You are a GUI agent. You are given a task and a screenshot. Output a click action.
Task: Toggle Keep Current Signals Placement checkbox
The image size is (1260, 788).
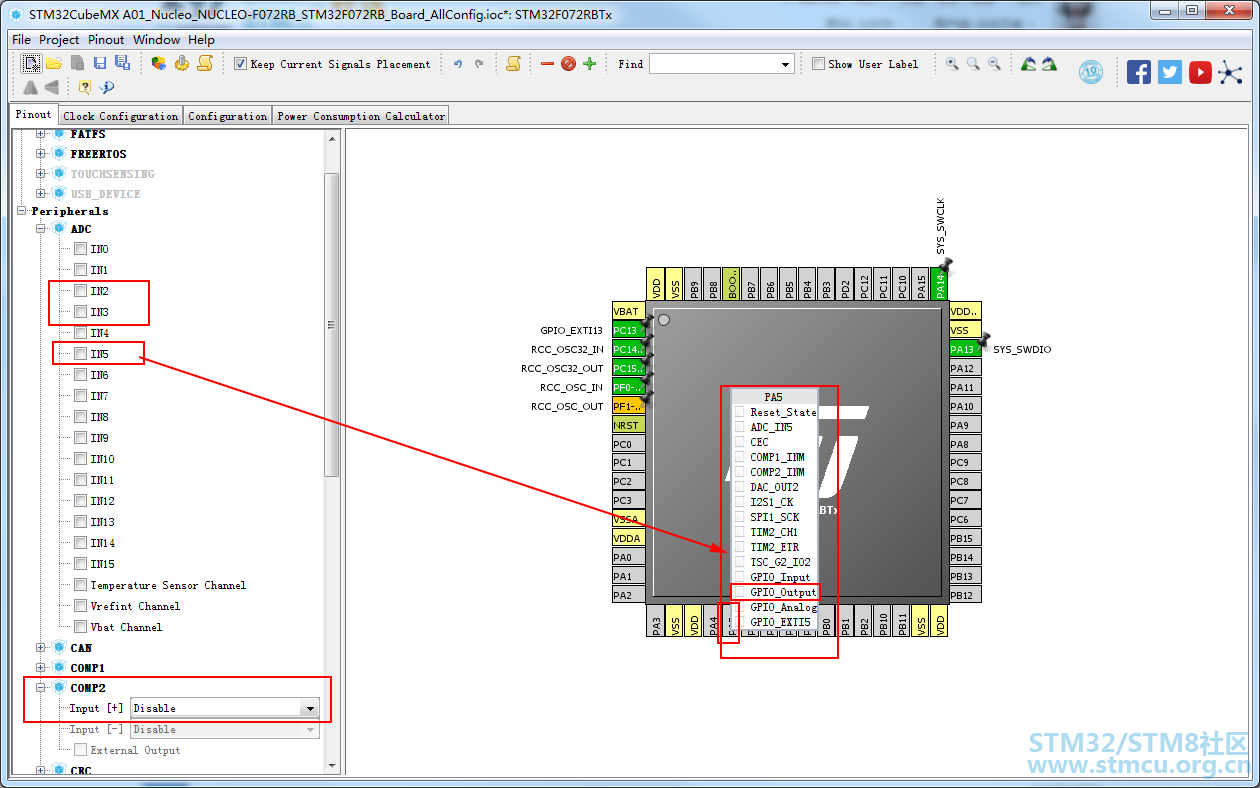240,64
